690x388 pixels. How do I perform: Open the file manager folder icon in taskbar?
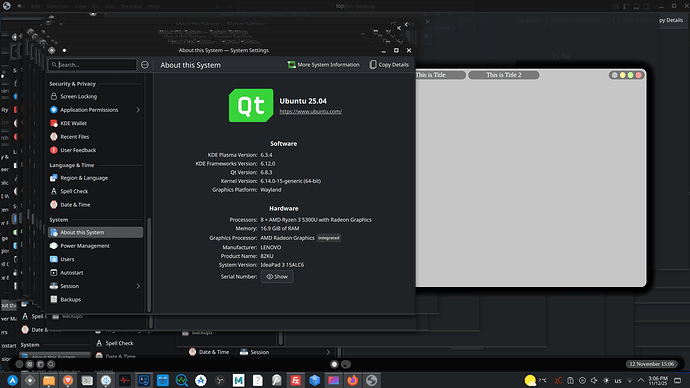coord(49,380)
